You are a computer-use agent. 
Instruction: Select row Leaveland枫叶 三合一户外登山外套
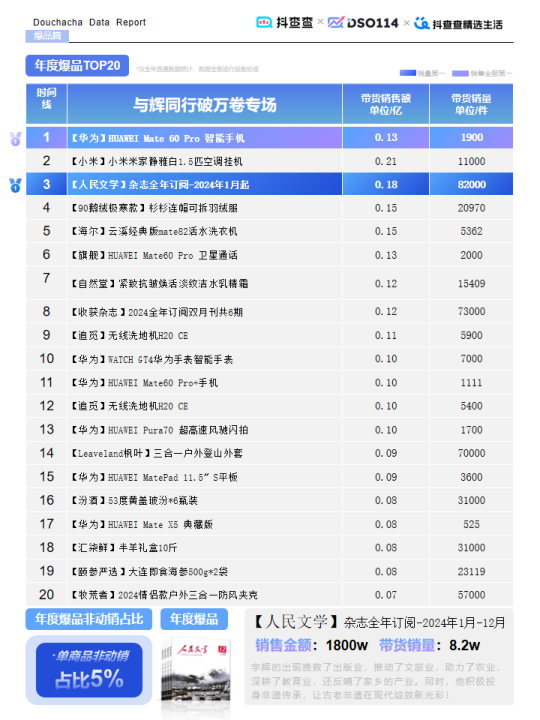[x=270, y=453]
